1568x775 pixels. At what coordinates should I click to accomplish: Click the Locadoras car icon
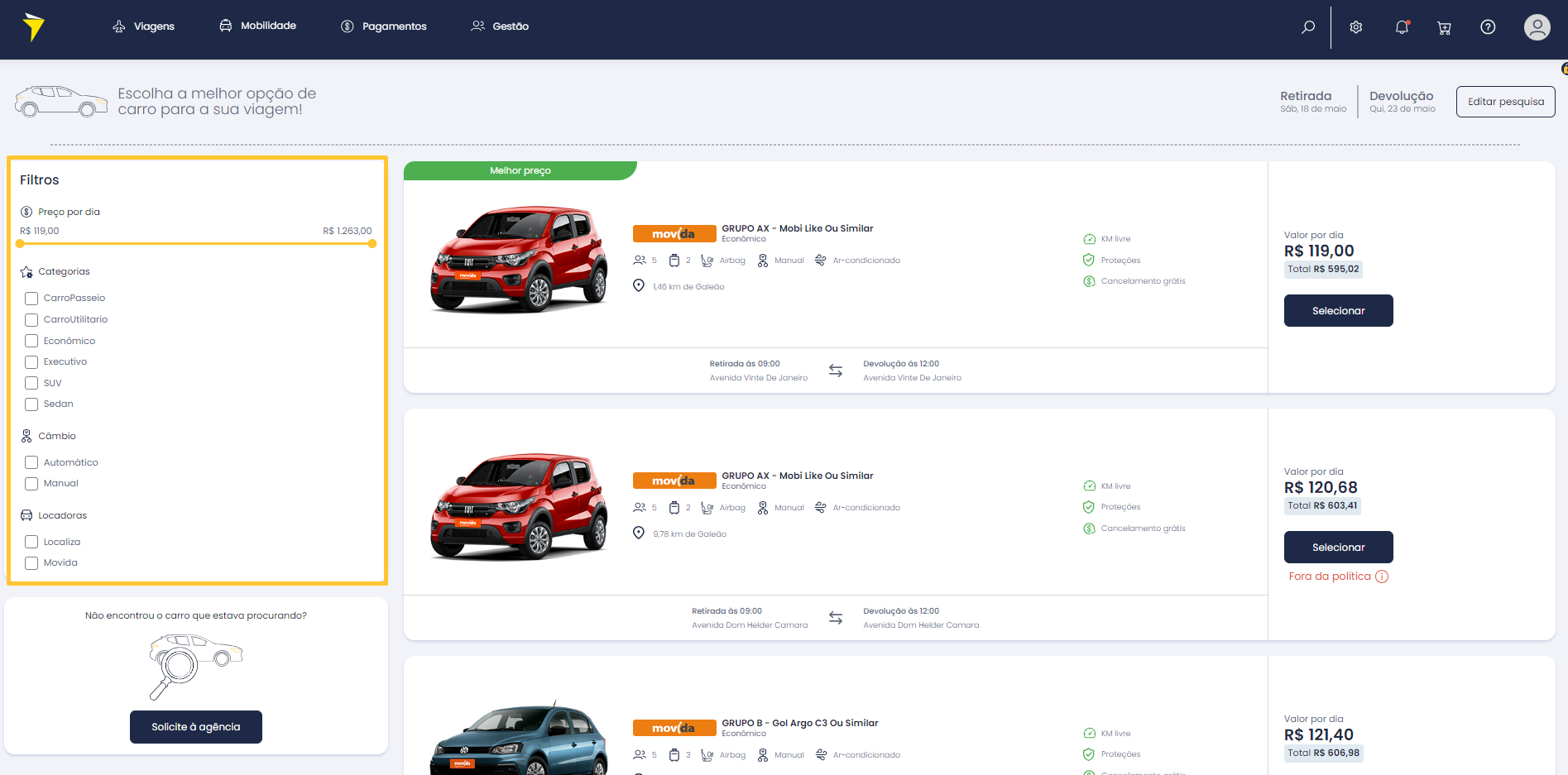click(26, 515)
